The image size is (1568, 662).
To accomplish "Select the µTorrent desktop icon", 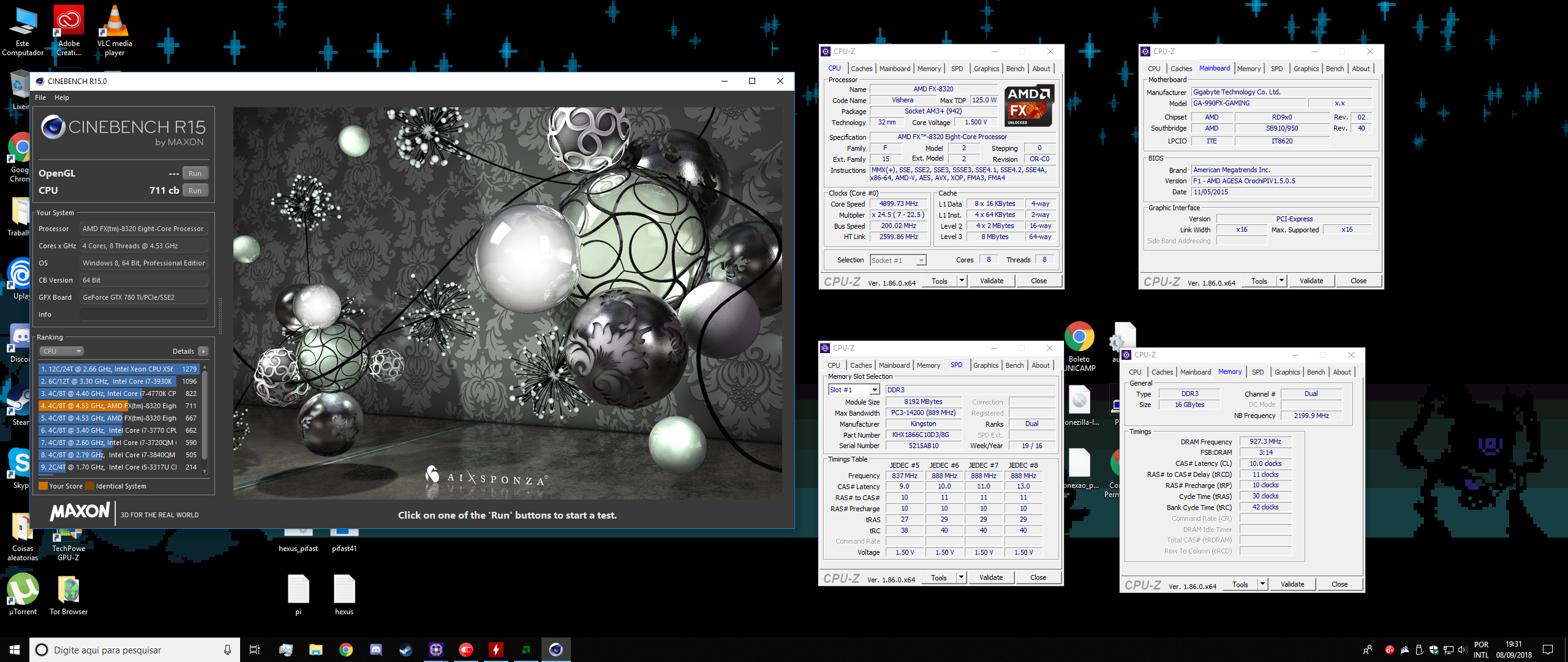I will click(23, 594).
